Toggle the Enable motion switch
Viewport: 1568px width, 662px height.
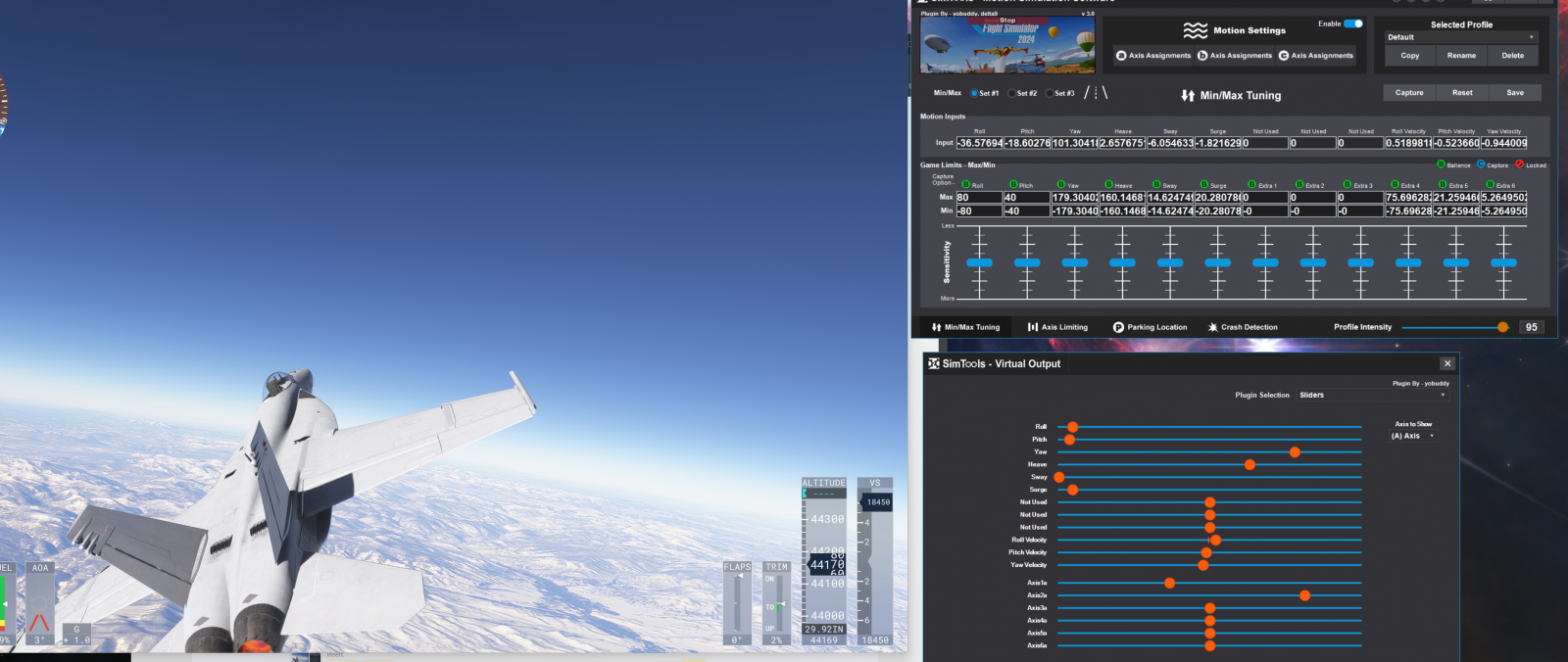[x=1353, y=24]
